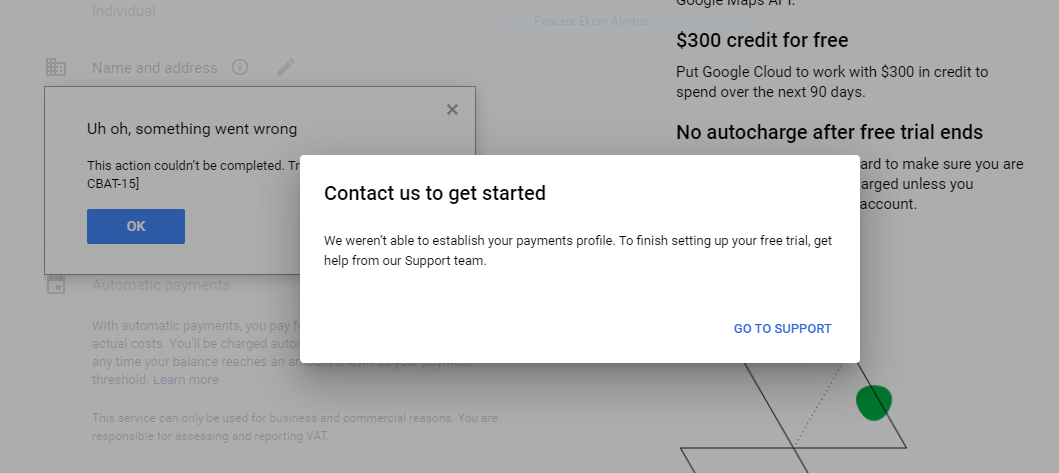Screen dimensions: 1059x473
Task: Click the 'We weren't able to establish' message
Action: 577,251
